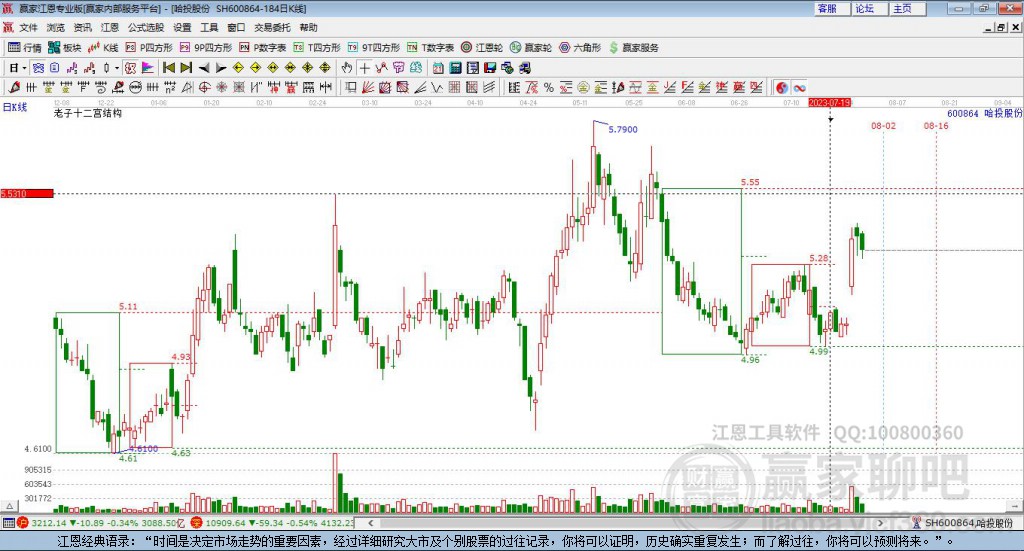Click the 老子十二宫结构 chart label
Screen dimensions: 1024x551
(x=88, y=113)
